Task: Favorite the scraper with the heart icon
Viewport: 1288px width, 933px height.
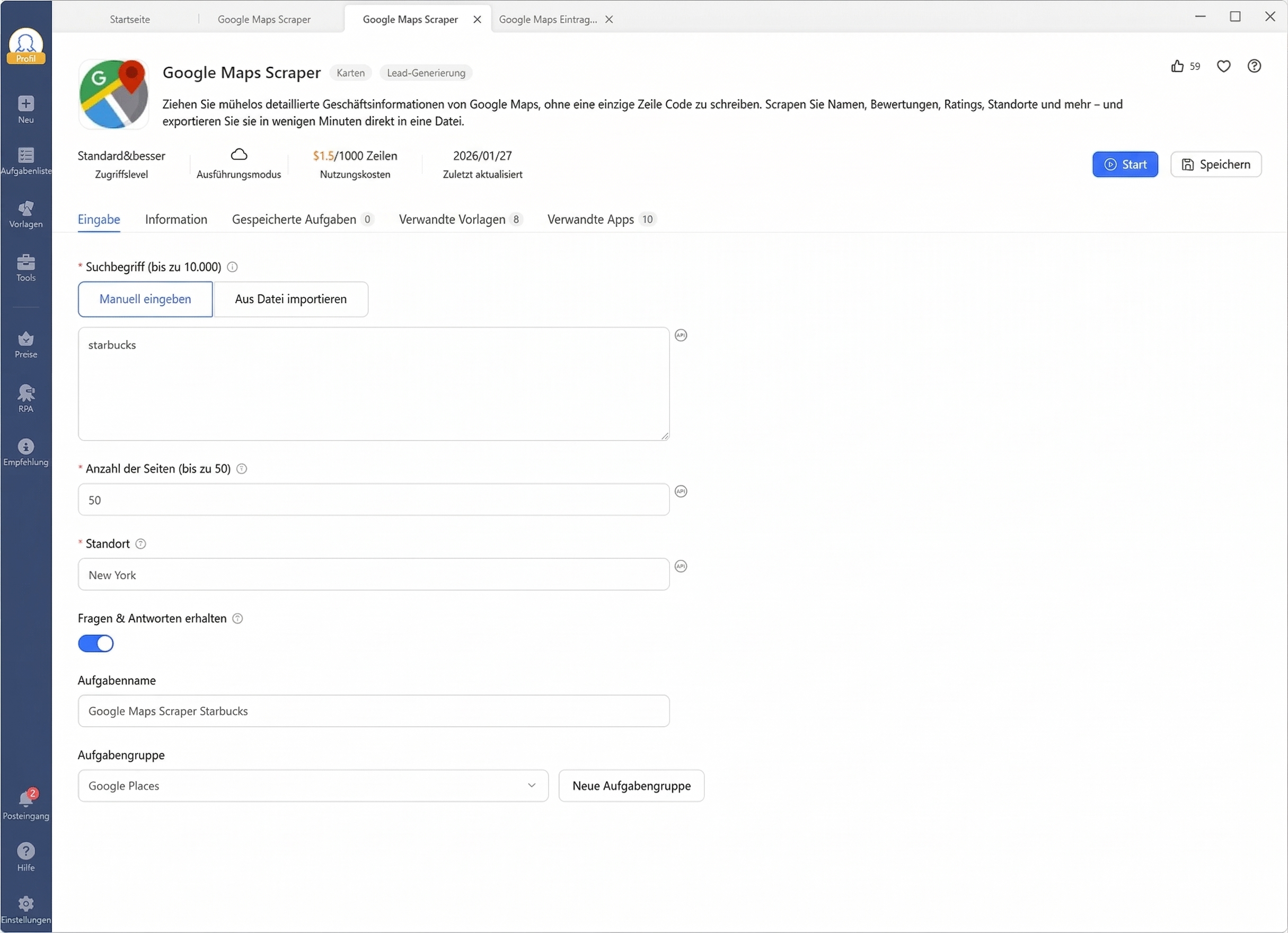Action: (x=1224, y=66)
